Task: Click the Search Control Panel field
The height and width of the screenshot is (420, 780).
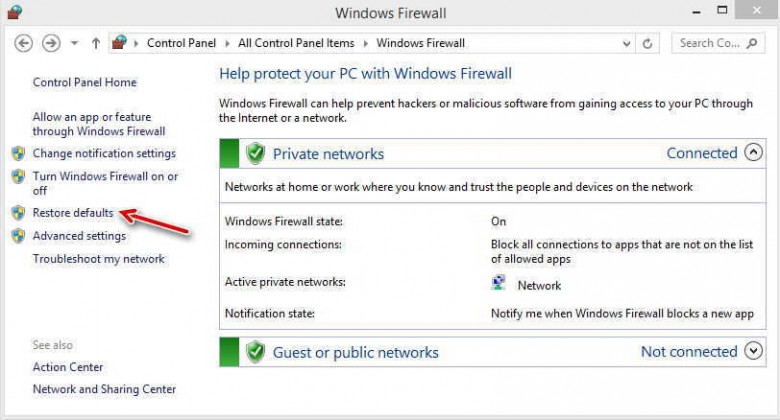Action: (x=709, y=43)
